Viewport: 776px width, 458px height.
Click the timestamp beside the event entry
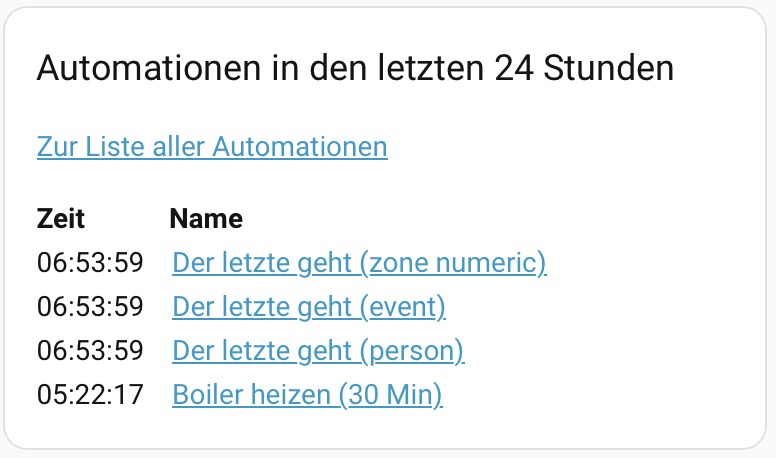coord(90,307)
